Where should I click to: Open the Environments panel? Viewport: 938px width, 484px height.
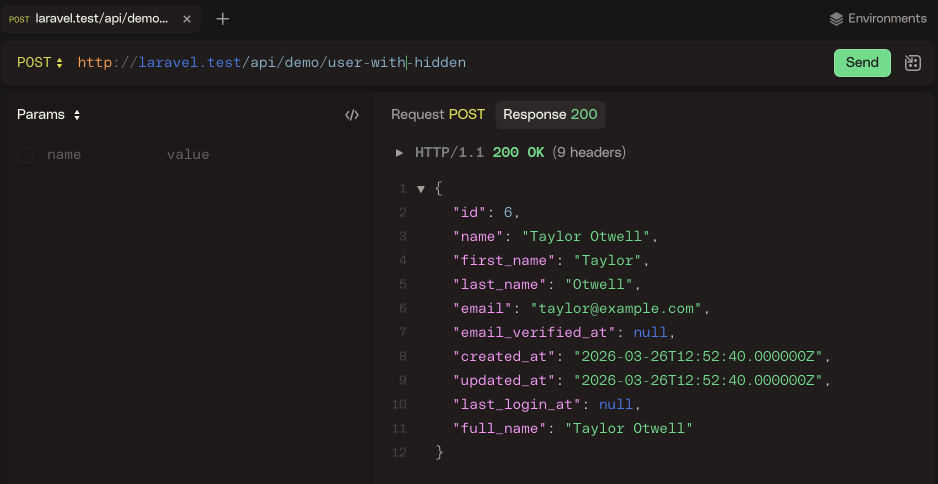coord(885,19)
